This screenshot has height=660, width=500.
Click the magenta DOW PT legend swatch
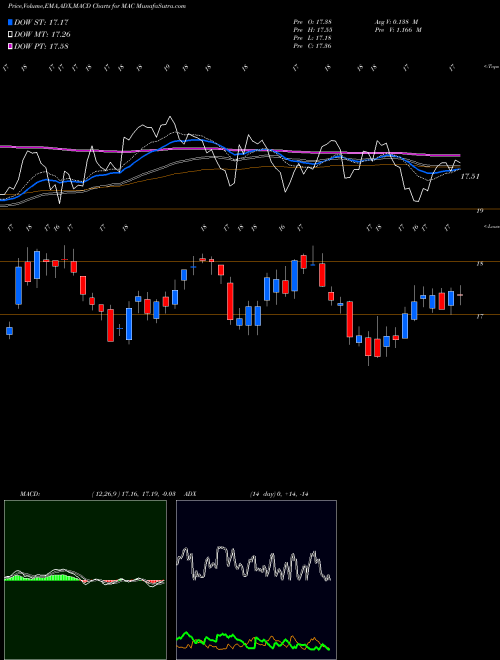pyautogui.click(x=10, y=46)
